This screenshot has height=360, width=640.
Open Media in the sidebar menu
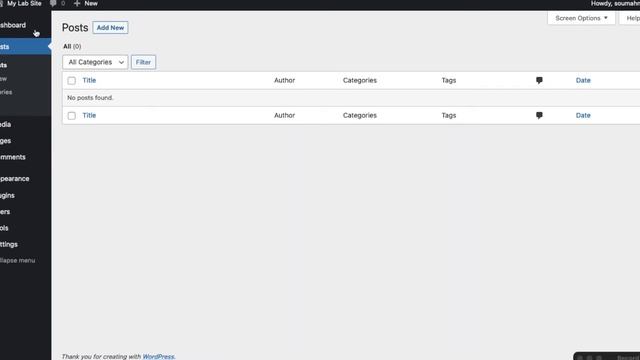(6, 124)
